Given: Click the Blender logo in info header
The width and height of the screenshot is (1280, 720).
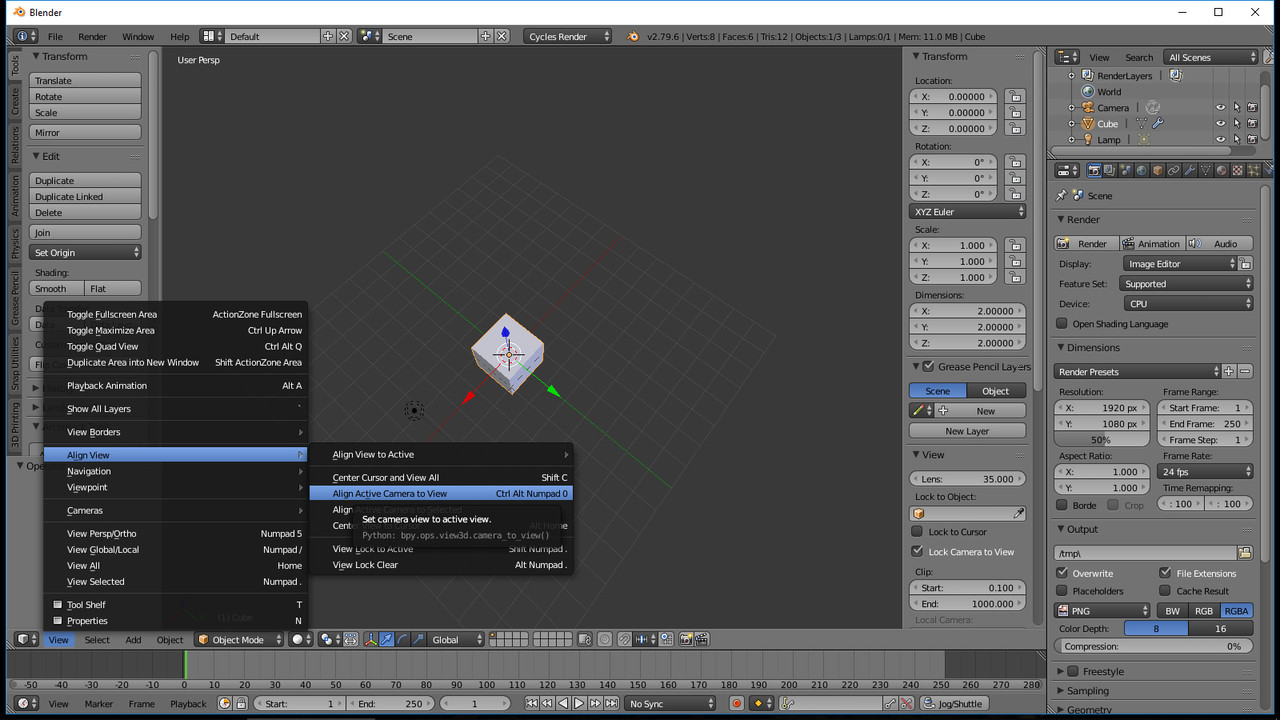Looking at the screenshot, I should pos(632,36).
